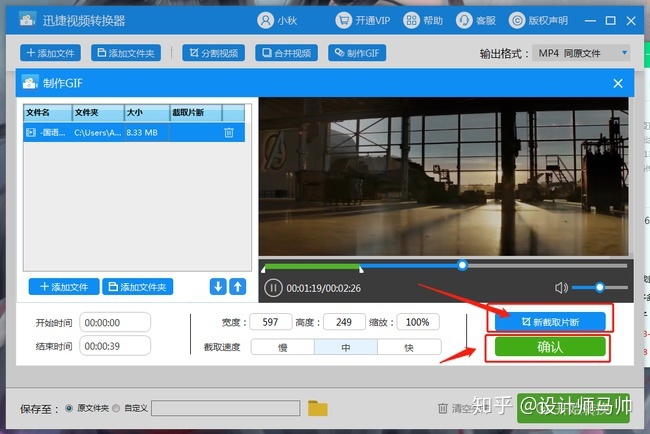The width and height of the screenshot is (650, 434).
Task: Click the top toolbar 添加文件夹 button
Action: [x=126, y=53]
